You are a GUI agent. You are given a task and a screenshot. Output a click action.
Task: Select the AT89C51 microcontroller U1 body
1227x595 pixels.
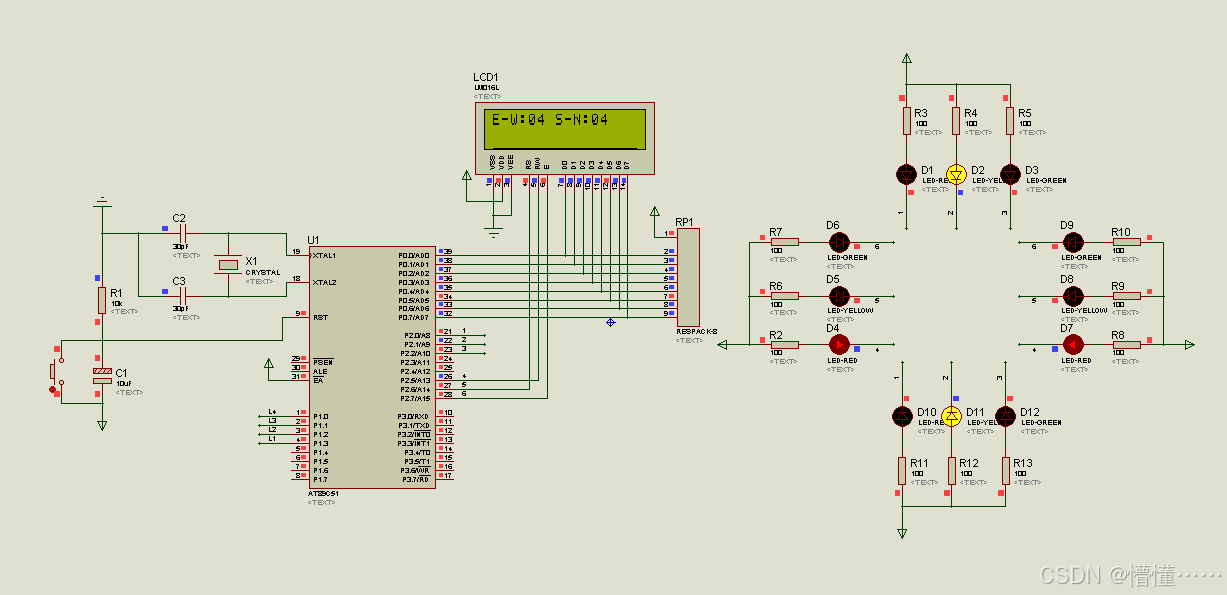point(372,367)
